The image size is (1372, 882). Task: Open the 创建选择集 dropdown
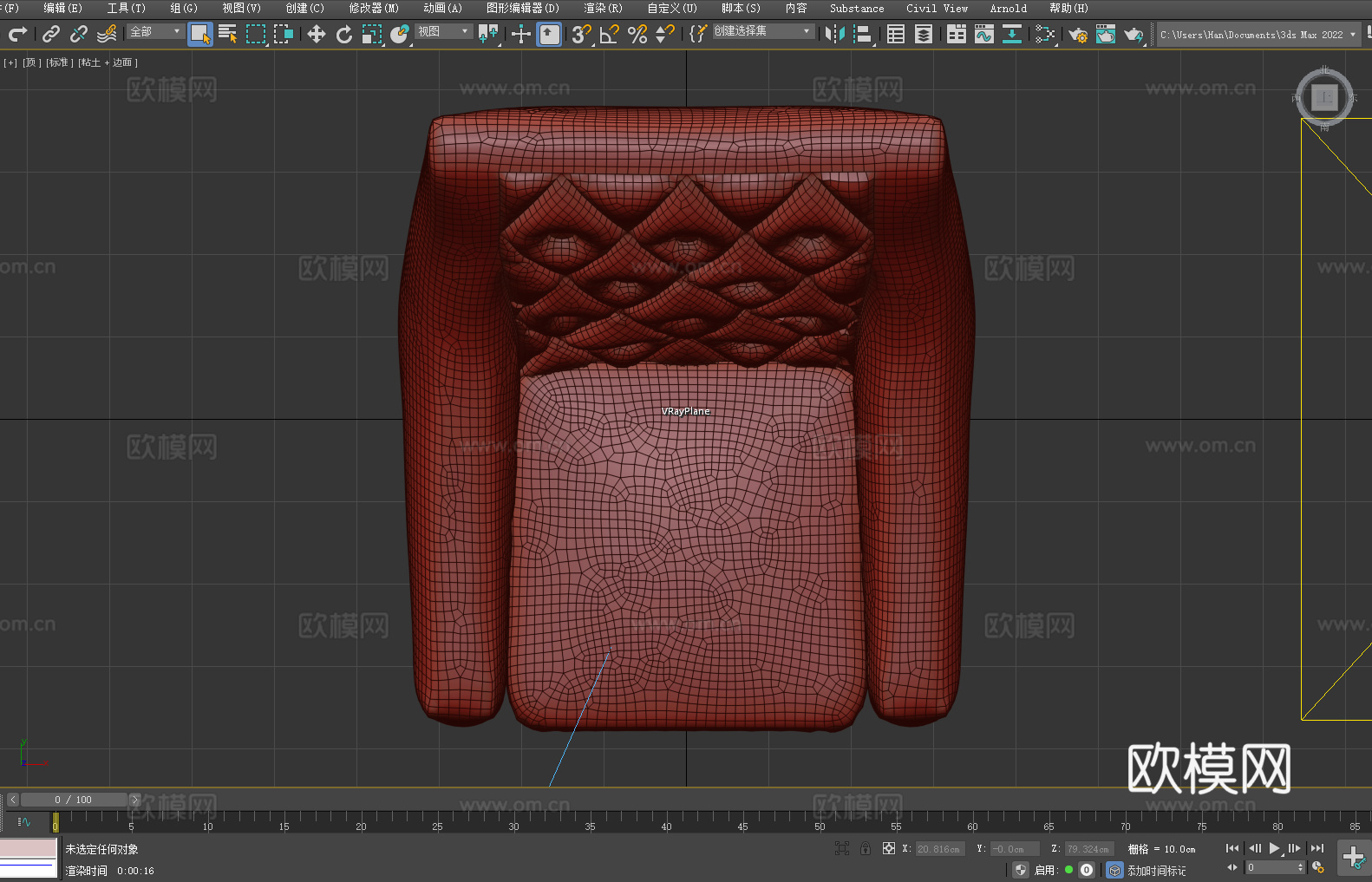(x=763, y=31)
